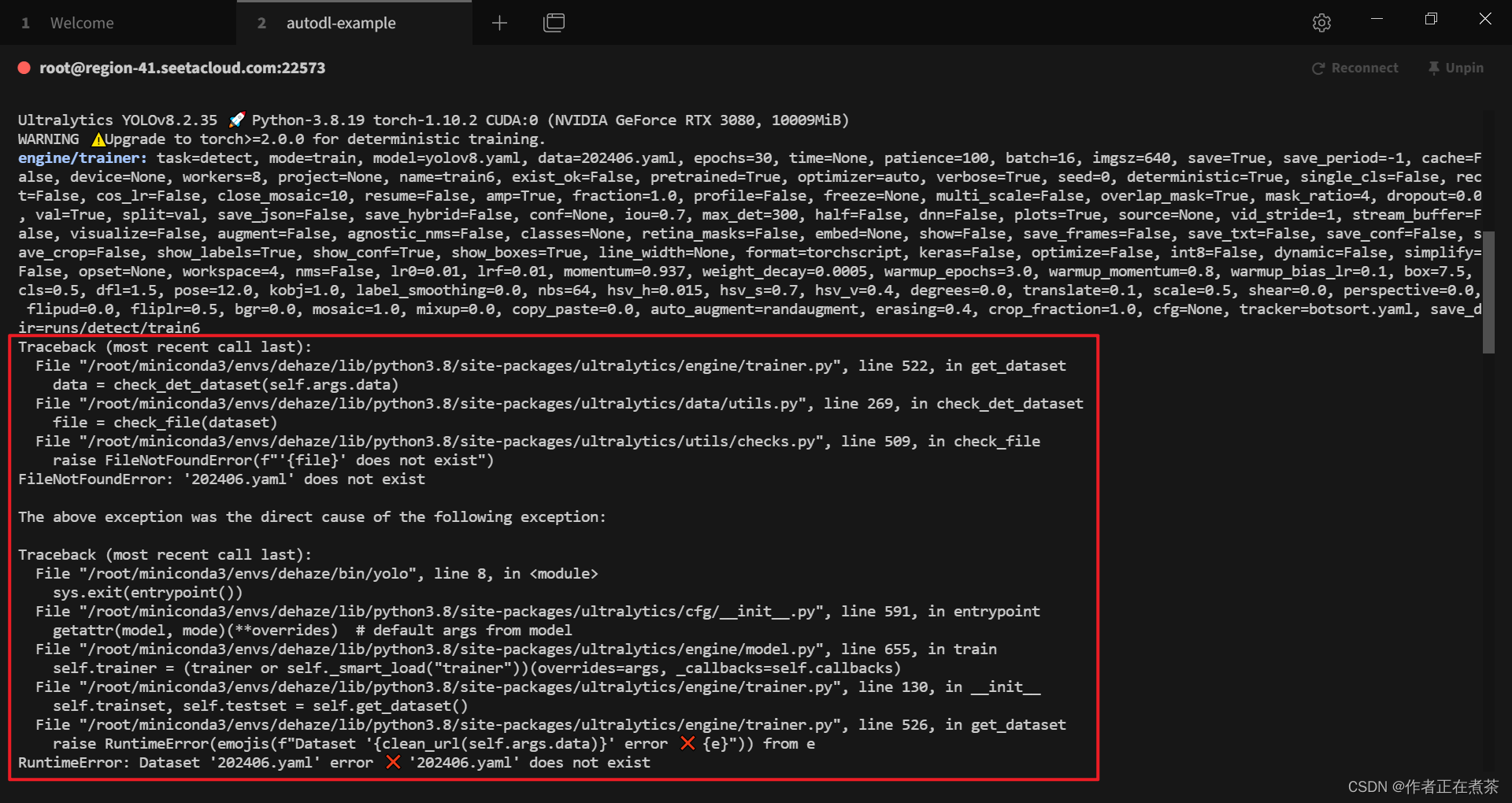Click the FileNotFoundError message line
1512x803 pixels.
click(221, 479)
